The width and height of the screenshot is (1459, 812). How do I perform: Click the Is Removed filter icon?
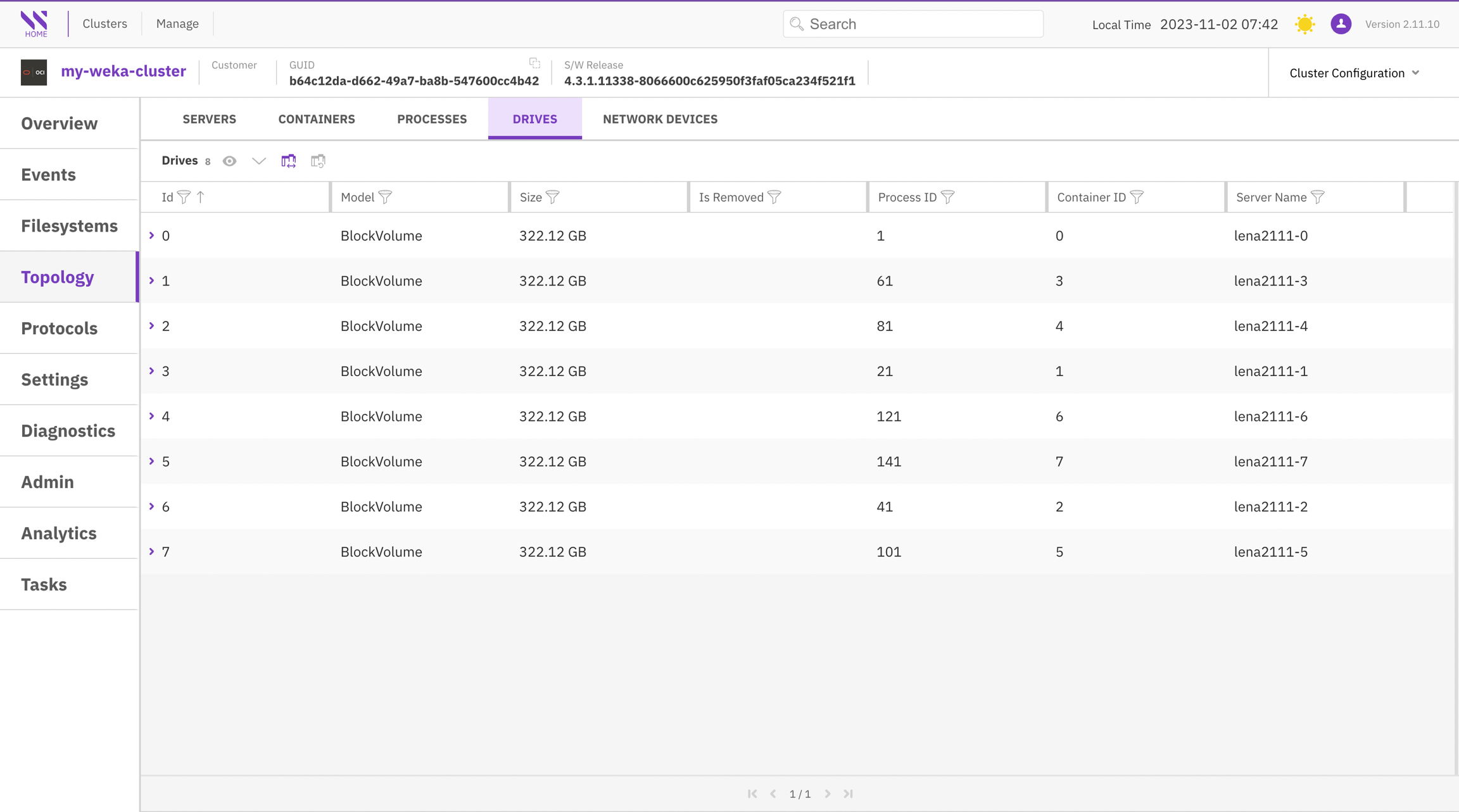tap(774, 197)
